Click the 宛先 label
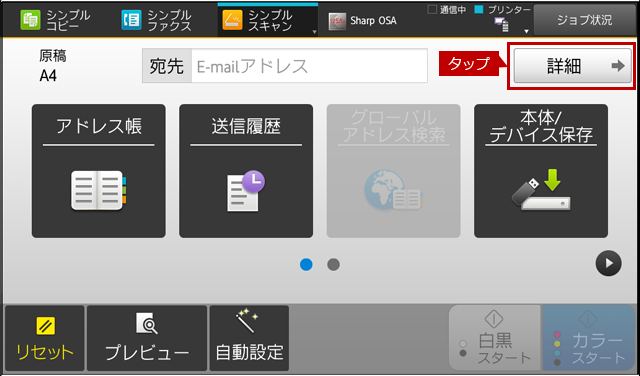Image resolution: width=640 pixels, height=376 pixels. point(167,66)
